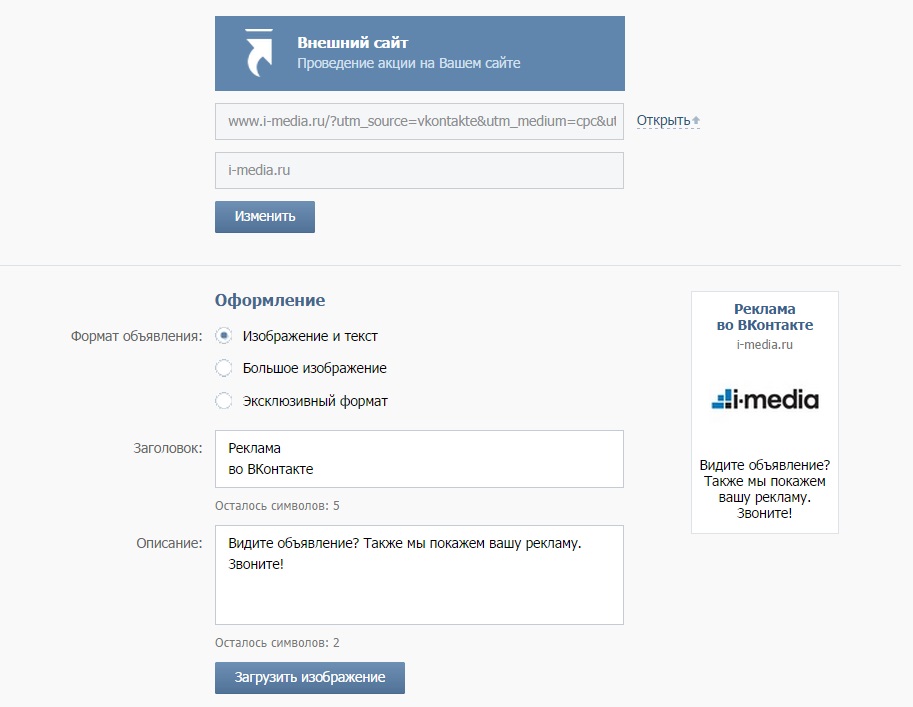913x707 pixels.
Task: Select the Большое изображение radio option
Action: pyautogui.click(x=224, y=368)
